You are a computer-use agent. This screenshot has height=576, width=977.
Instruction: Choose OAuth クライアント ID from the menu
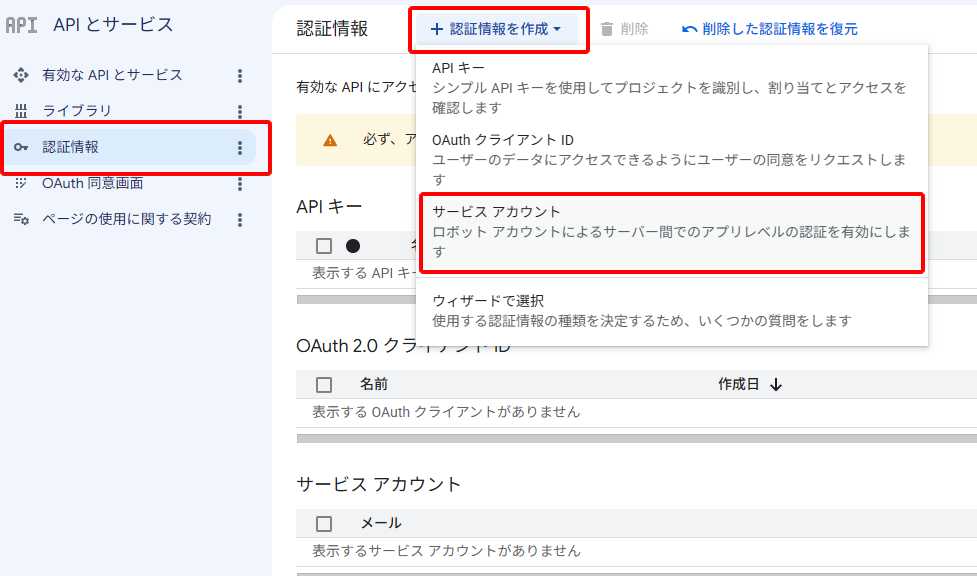click(x=672, y=160)
